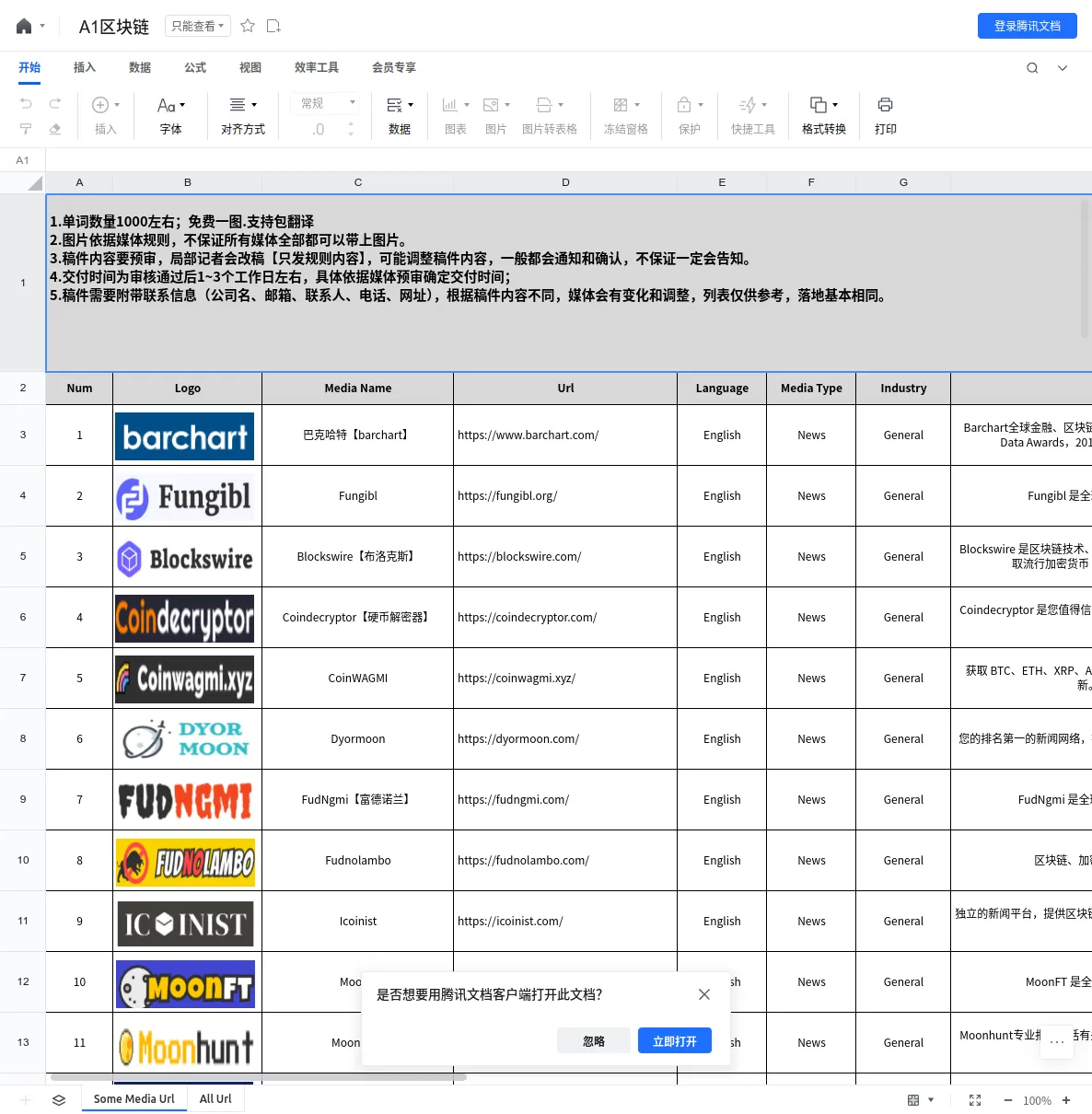Click the redo arrow icon
This screenshot has height=1114, width=1092.
[x=55, y=104]
